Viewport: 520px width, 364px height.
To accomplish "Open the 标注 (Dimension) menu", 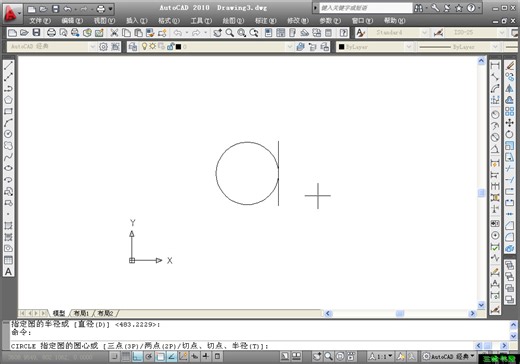I will (x=265, y=21).
